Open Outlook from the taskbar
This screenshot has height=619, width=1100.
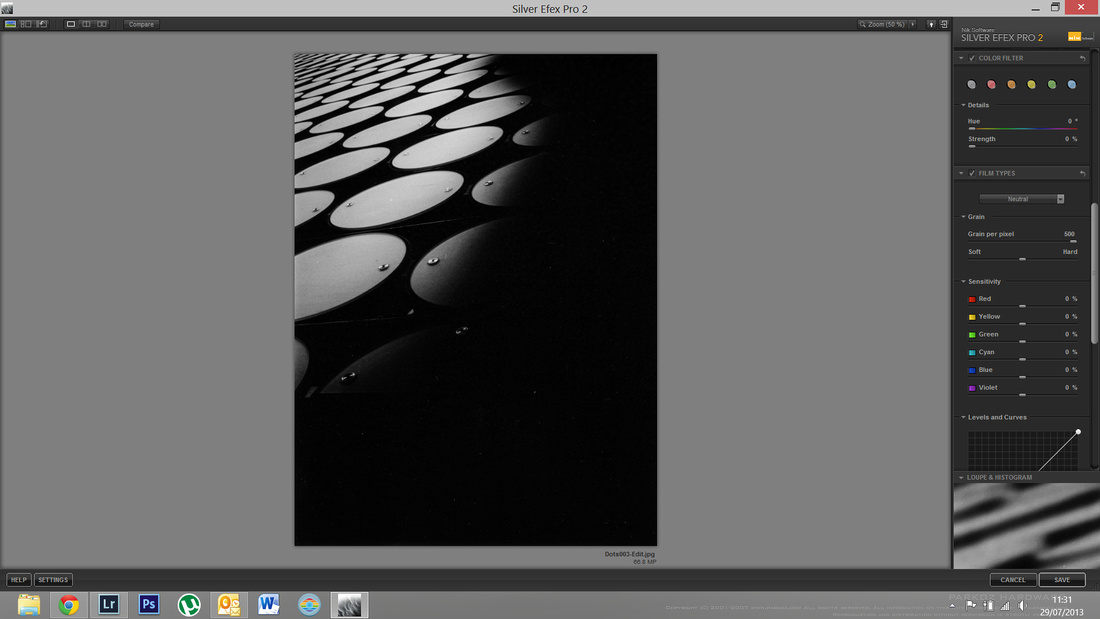click(x=229, y=604)
